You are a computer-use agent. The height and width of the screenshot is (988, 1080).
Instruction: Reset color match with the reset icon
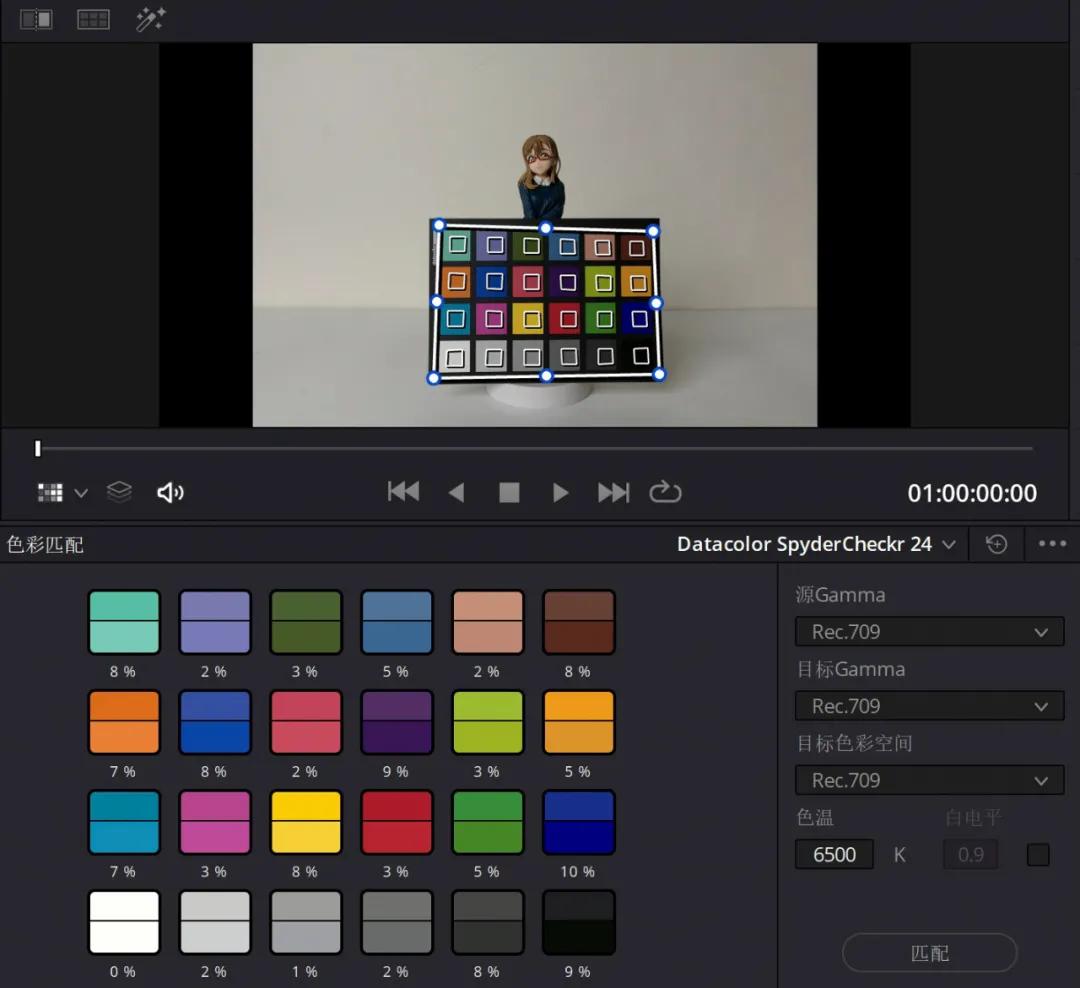click(996, 544)
